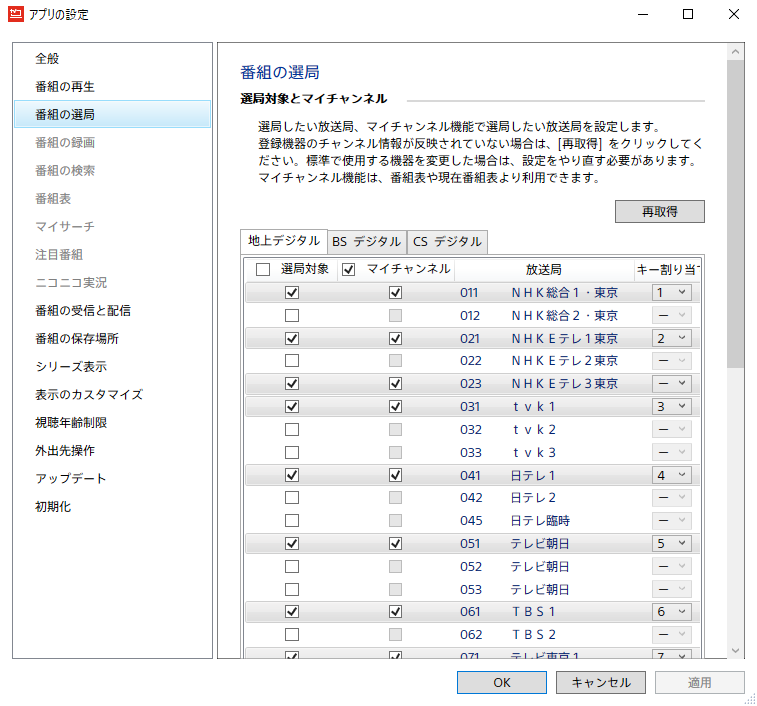This screenshot has height=706, width=757.
Task: Check the 選局対象 header select-all checkbox
Action: coord(263,270)
